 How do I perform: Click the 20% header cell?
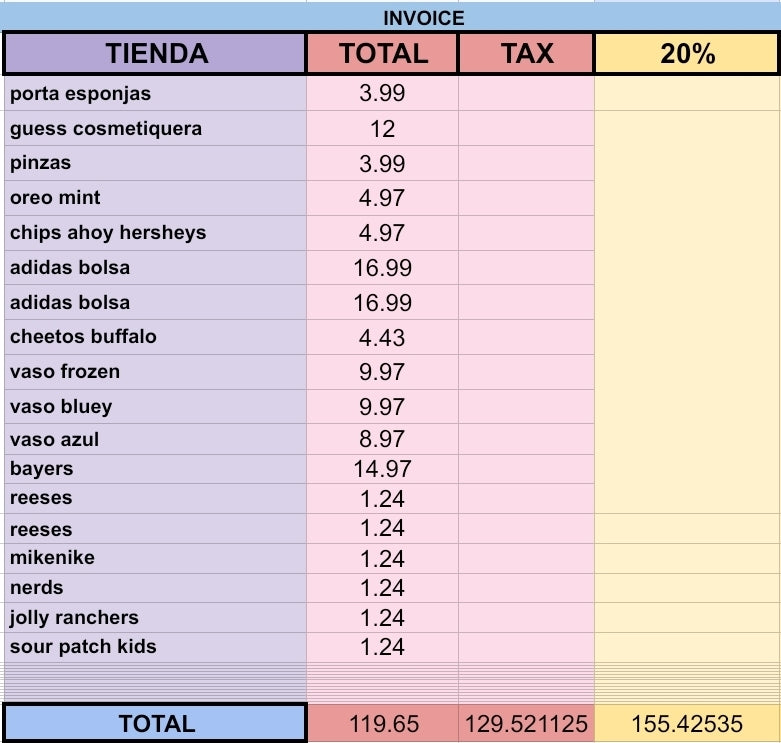click(x=687, y=53)
